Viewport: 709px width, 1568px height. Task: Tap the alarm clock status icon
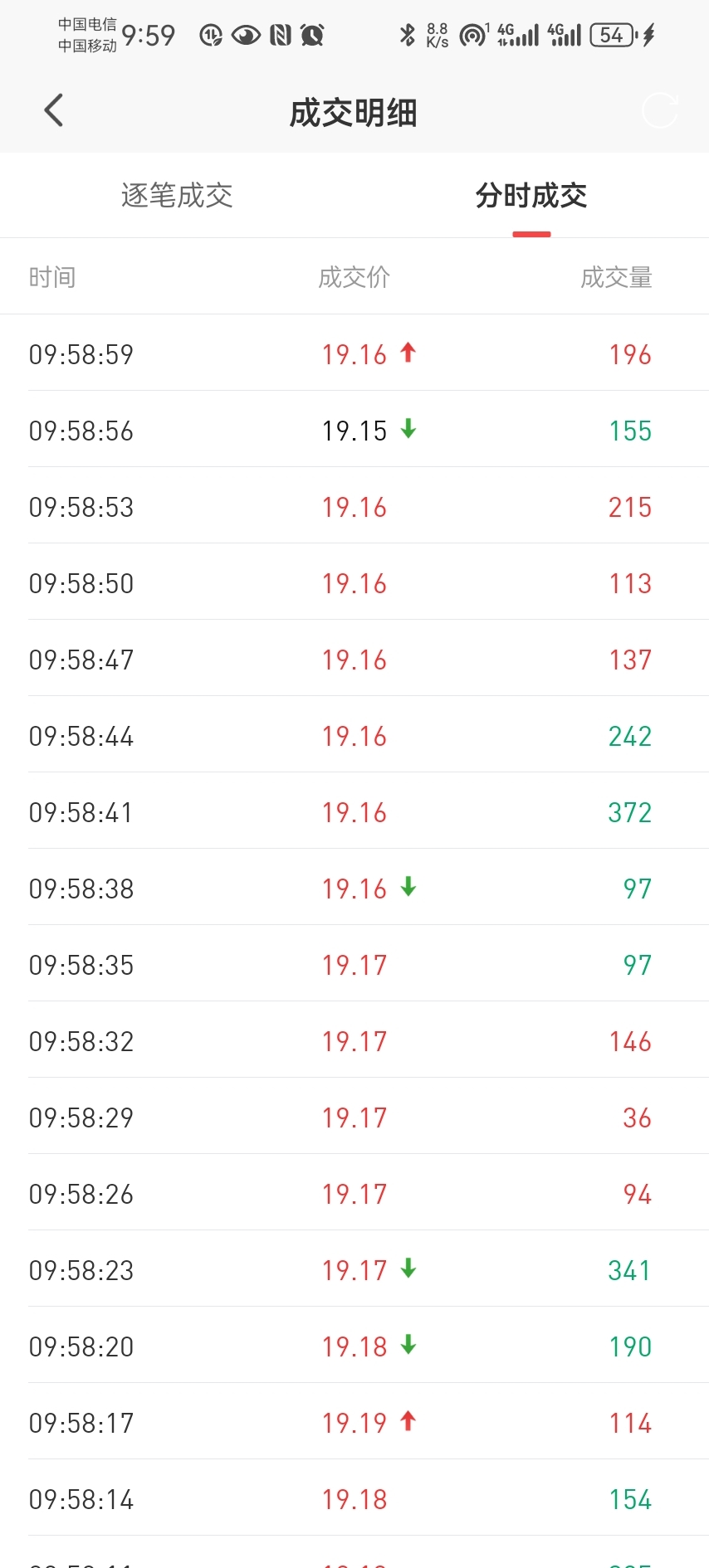pyautogui.click(x=312, y=35)
